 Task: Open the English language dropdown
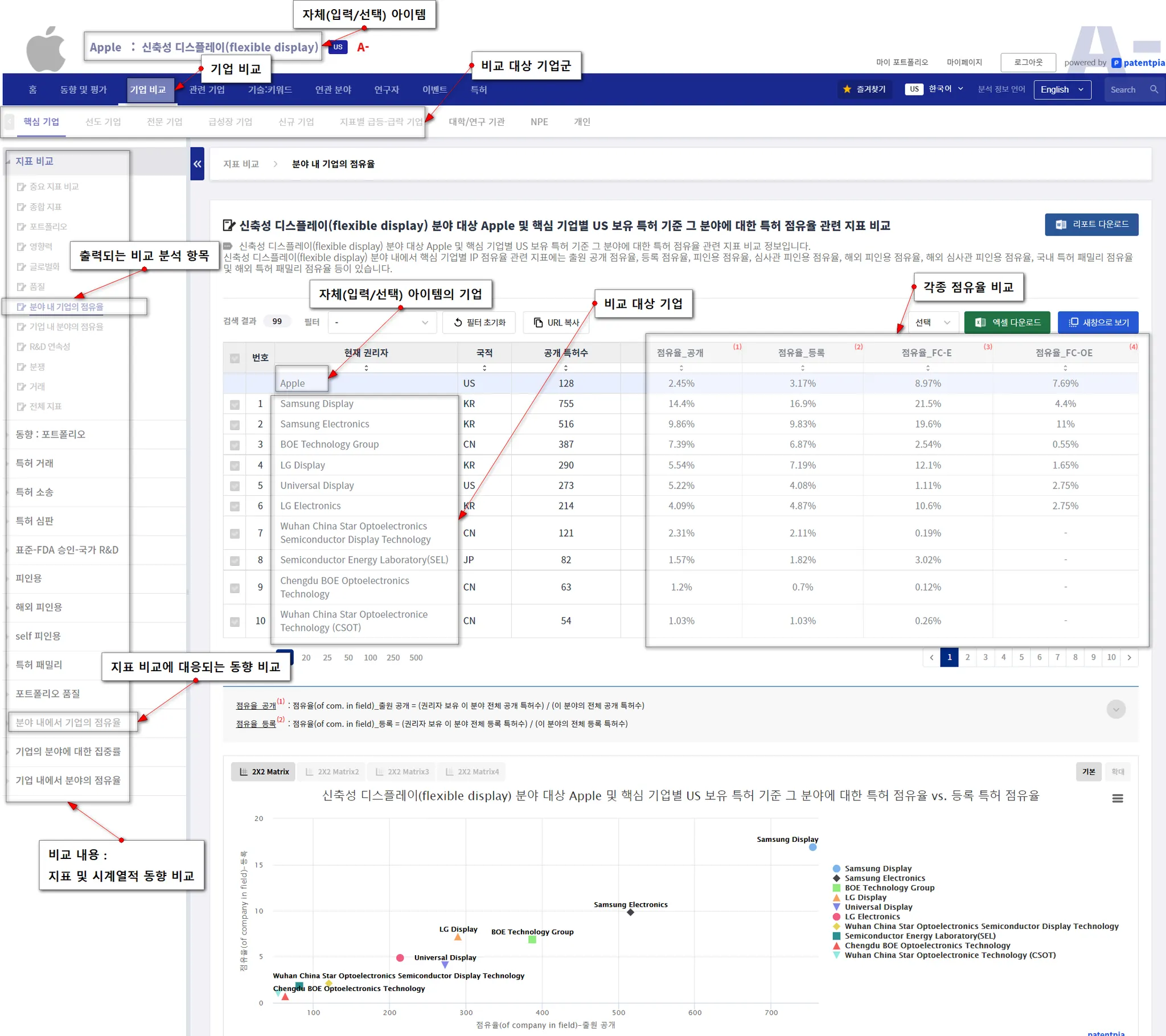click(x=1062, y=89)
